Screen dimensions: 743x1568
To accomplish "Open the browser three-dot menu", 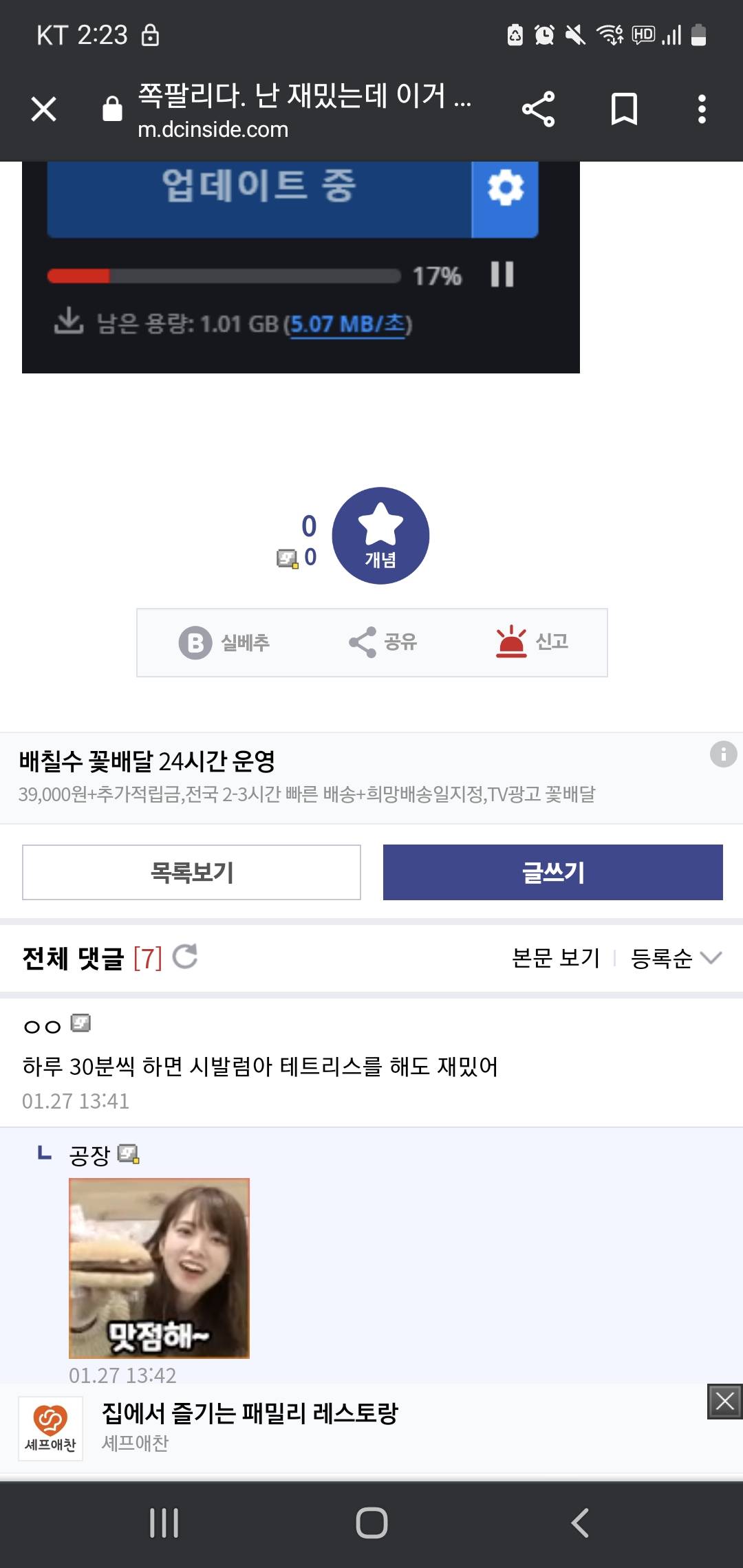I will pos(702,109).
